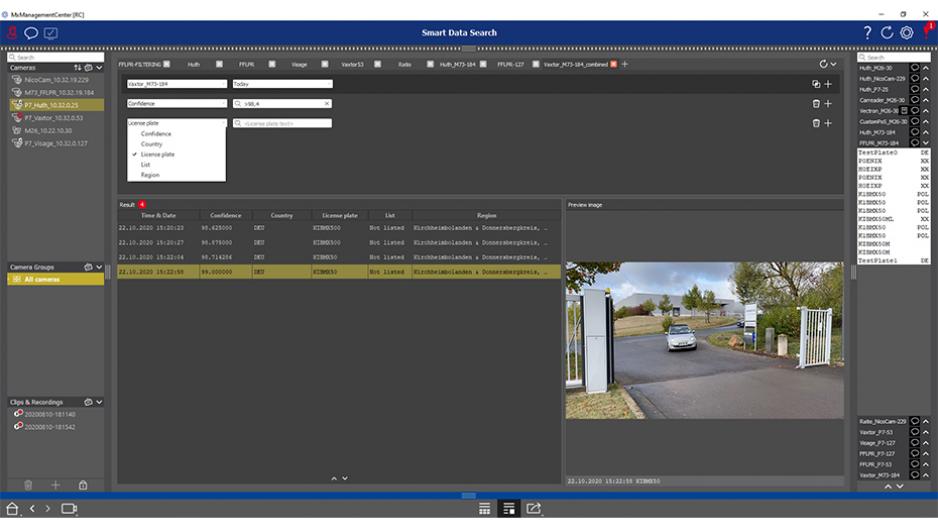This screenshot has height=527, width=938.
Task: Click the forward arrow in bottom bar
Action: [x=48, y=508]
